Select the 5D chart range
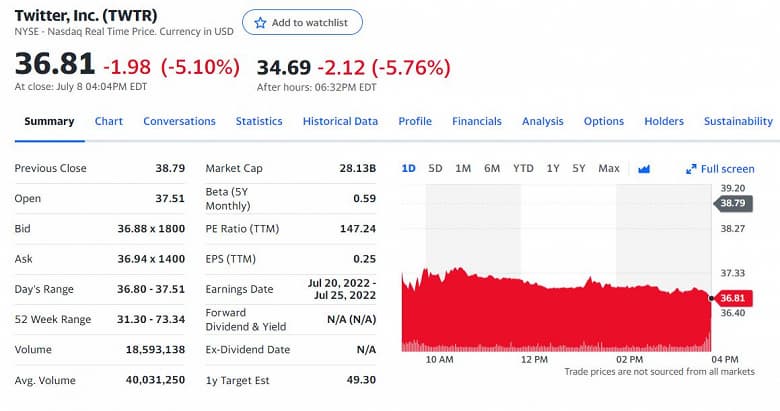This screenshot has height=411, width=780. [436, 168]
